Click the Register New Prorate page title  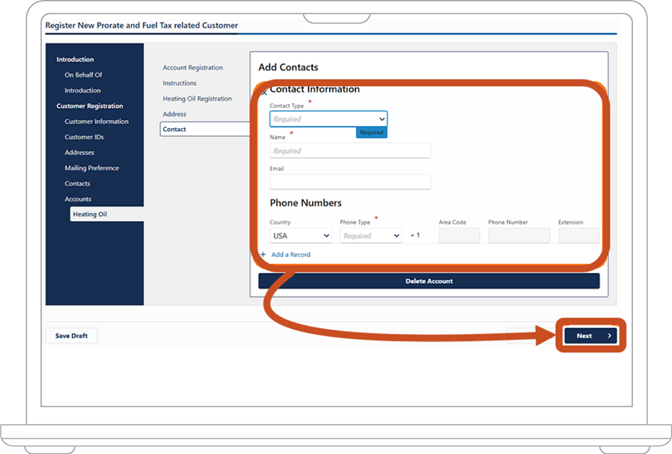[x=141, y=25]
